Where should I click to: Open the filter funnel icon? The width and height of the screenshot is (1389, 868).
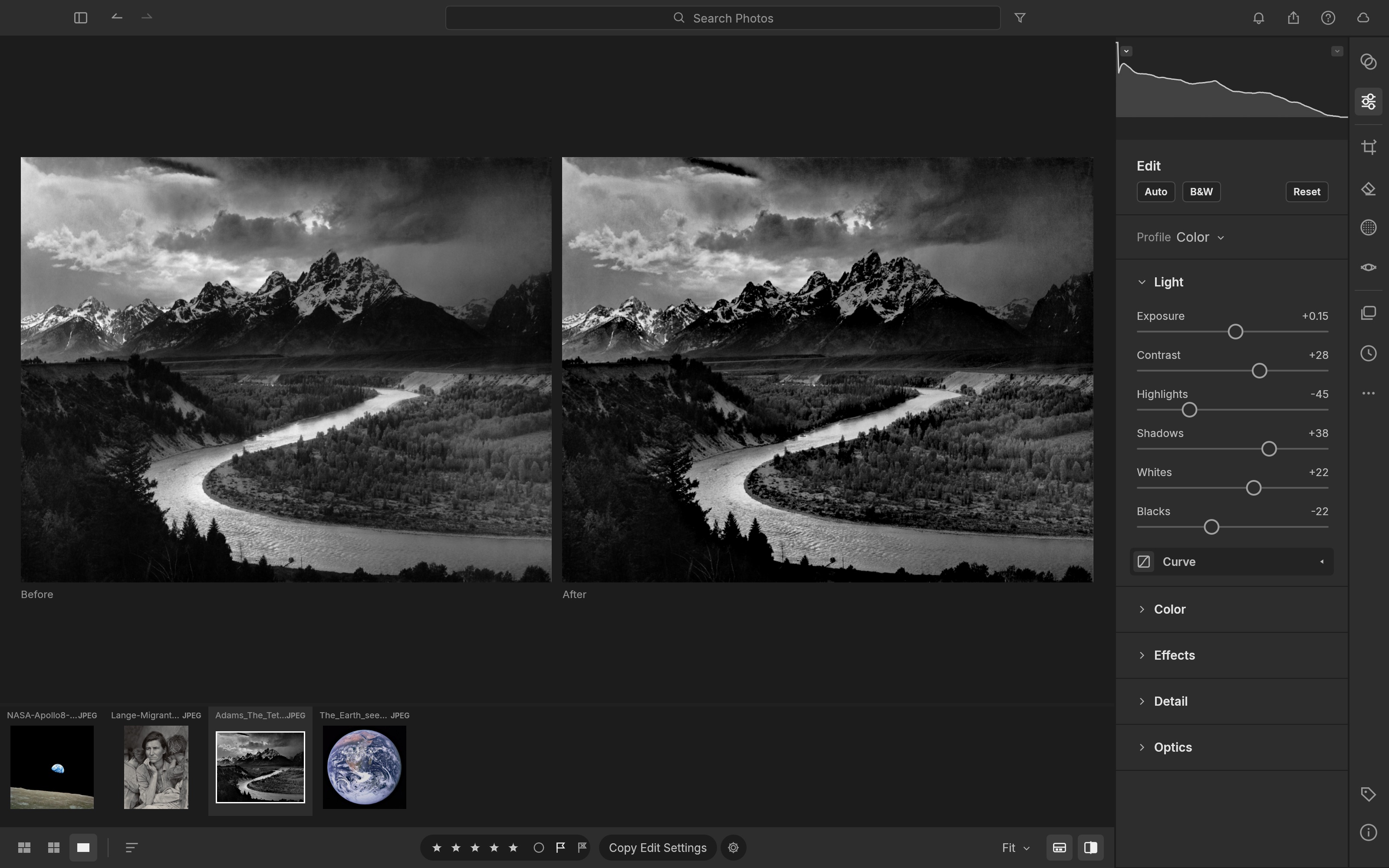tap(1020, 18)
